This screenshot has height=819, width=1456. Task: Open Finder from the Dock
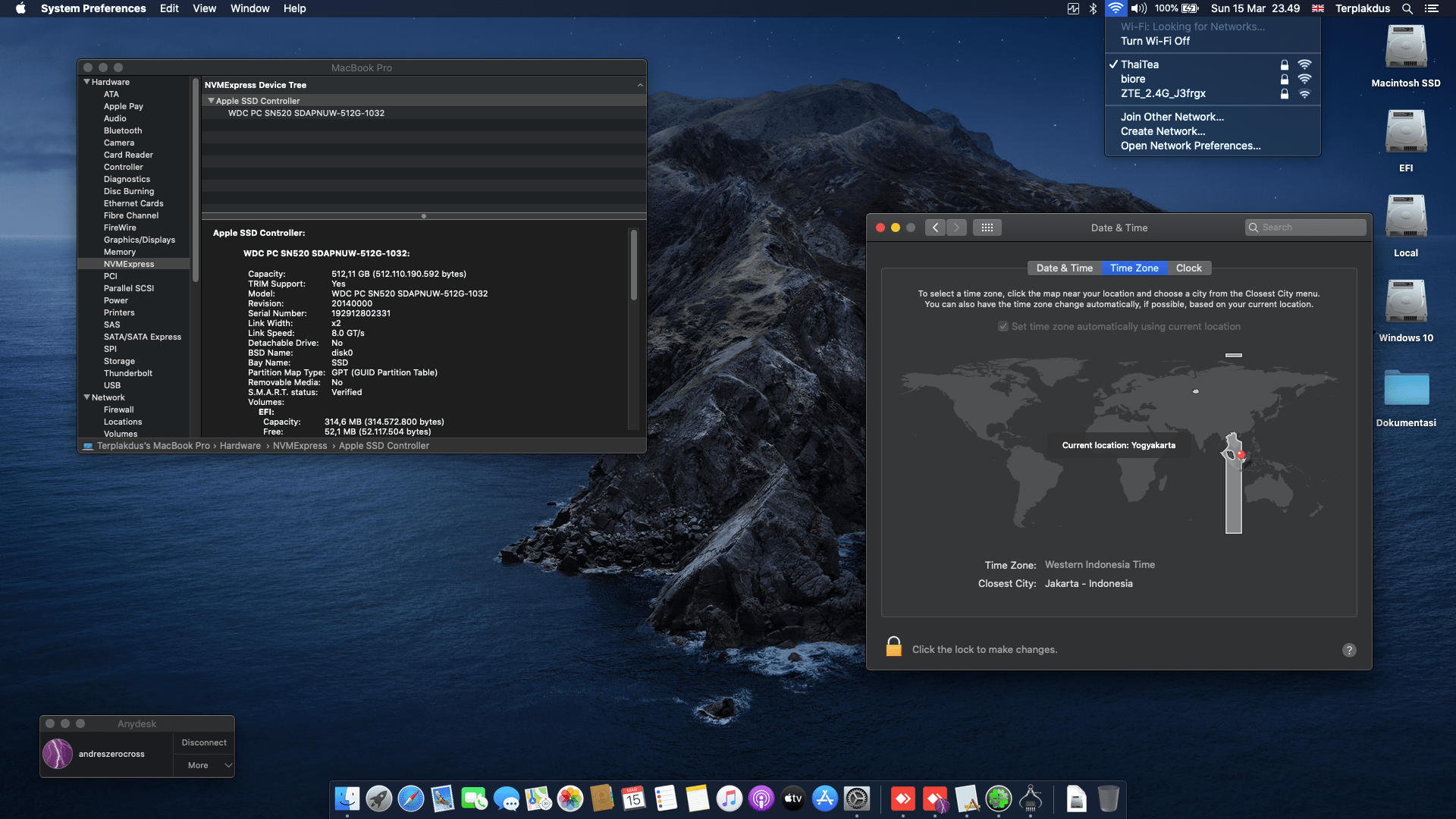[x=347, y=799]
